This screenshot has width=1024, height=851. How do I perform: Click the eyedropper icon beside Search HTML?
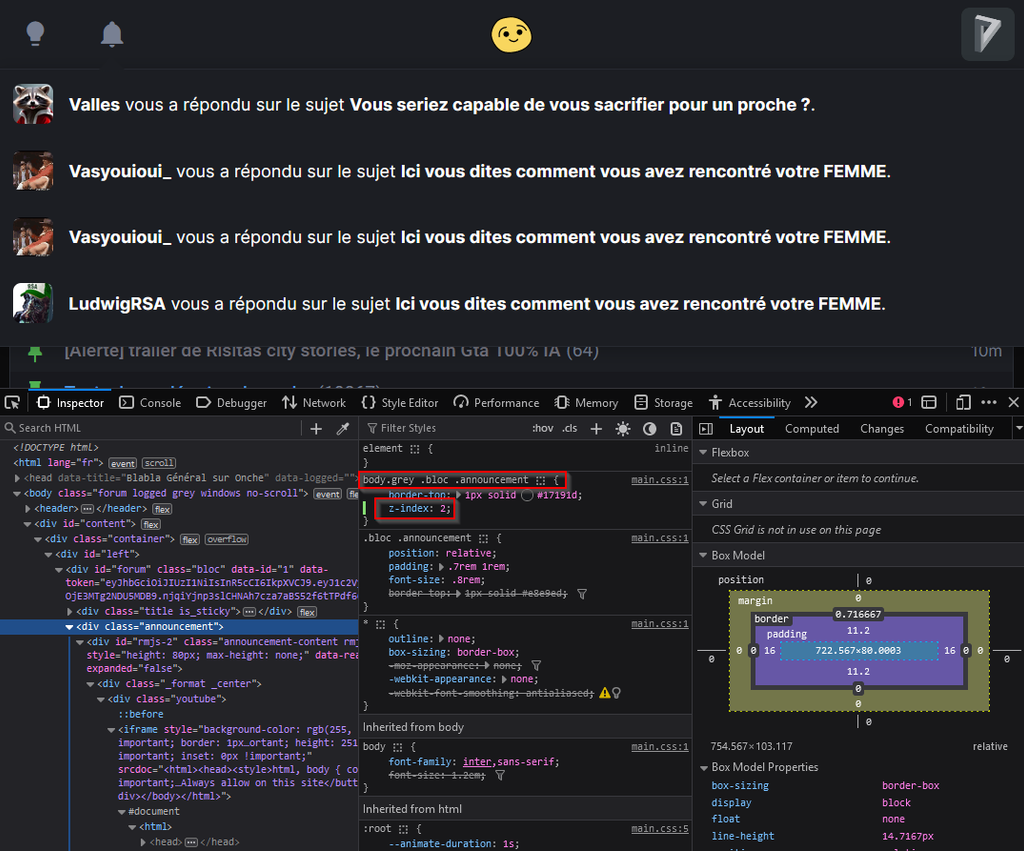(x=343, y=429)
